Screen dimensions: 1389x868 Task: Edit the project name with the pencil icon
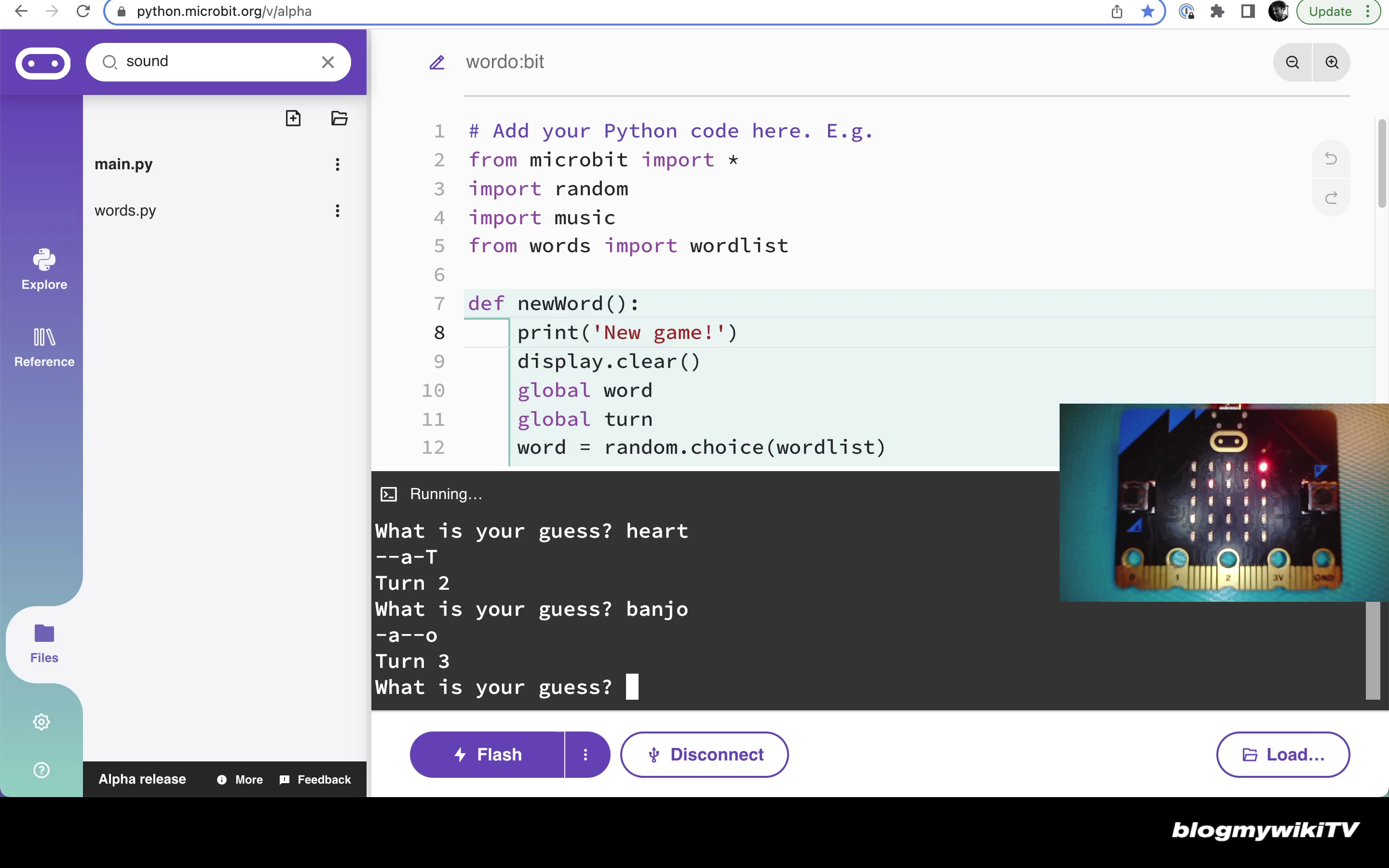coord(437,62)
